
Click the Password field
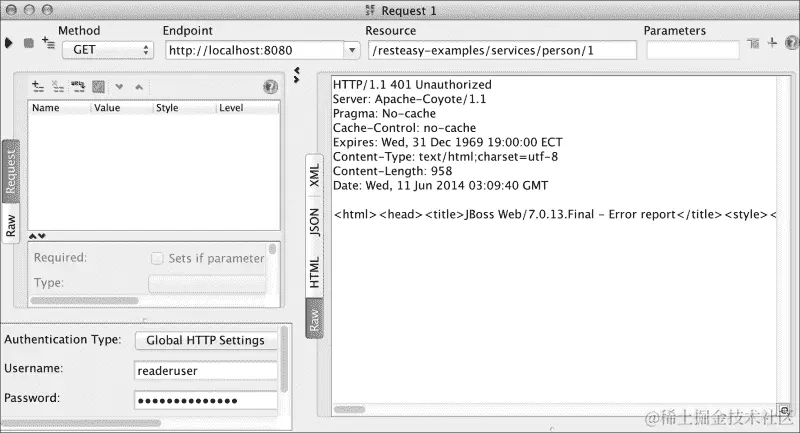click(206, 400)
